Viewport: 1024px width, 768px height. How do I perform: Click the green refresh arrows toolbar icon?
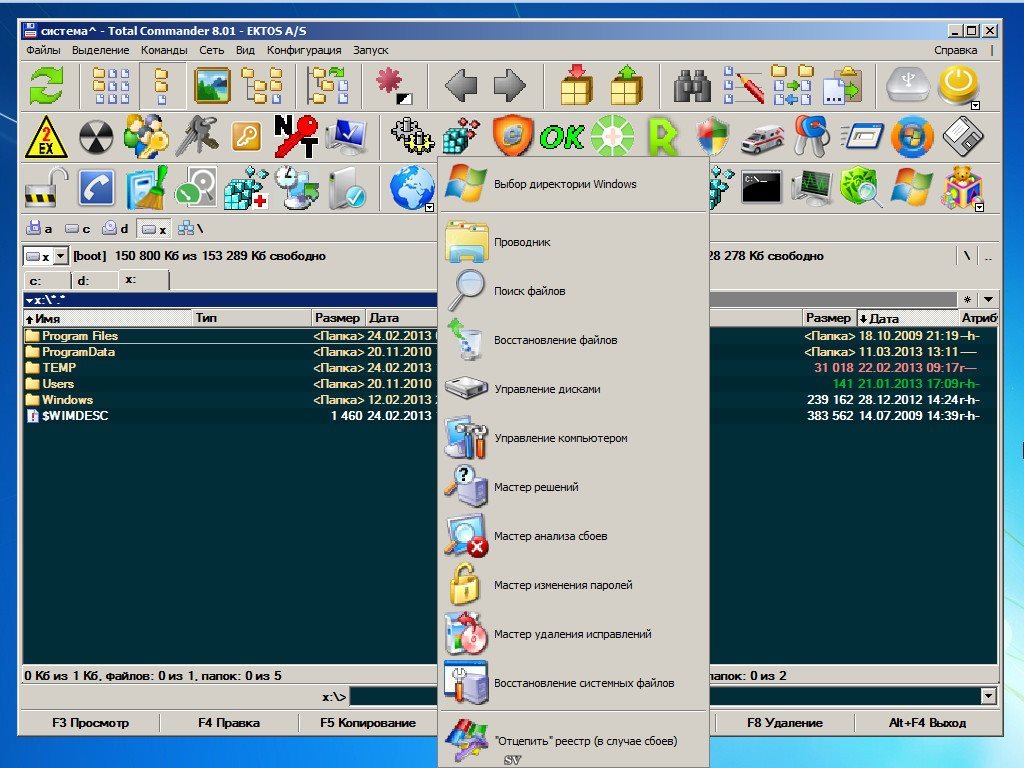click(46, 86)
